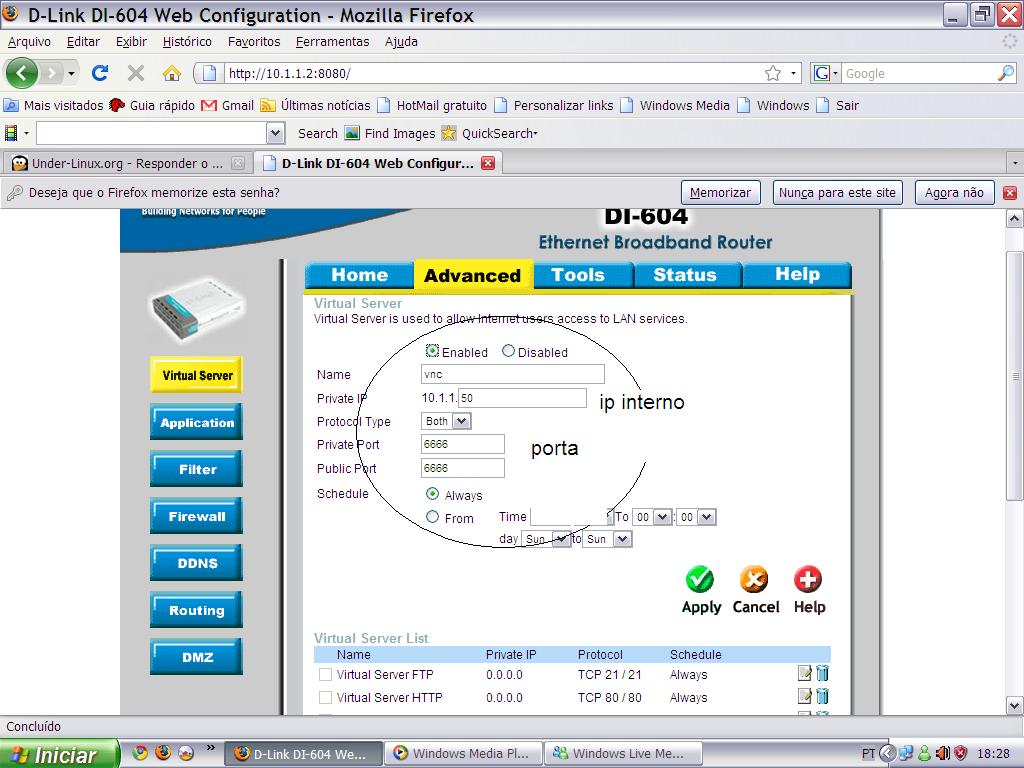Check the Virtual Server HTTP checkbox
Viewport: 1024px width, 768px height.
tap(325, 697)
